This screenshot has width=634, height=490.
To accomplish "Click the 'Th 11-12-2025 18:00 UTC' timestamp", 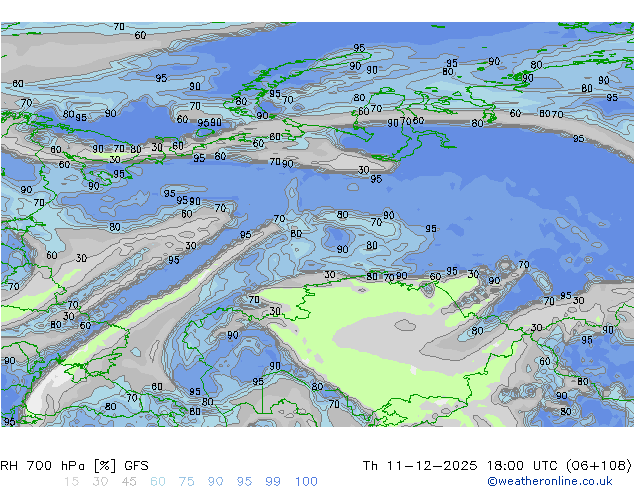I will (x=462, y=466).
